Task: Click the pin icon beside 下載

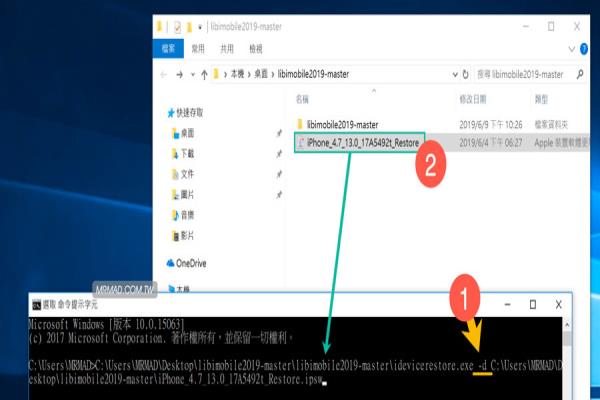Action: point(279,153)
